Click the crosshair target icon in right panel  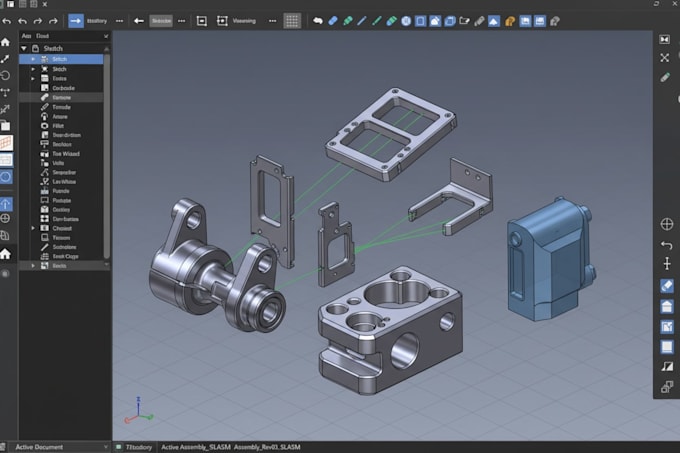(x=667, y=224)
